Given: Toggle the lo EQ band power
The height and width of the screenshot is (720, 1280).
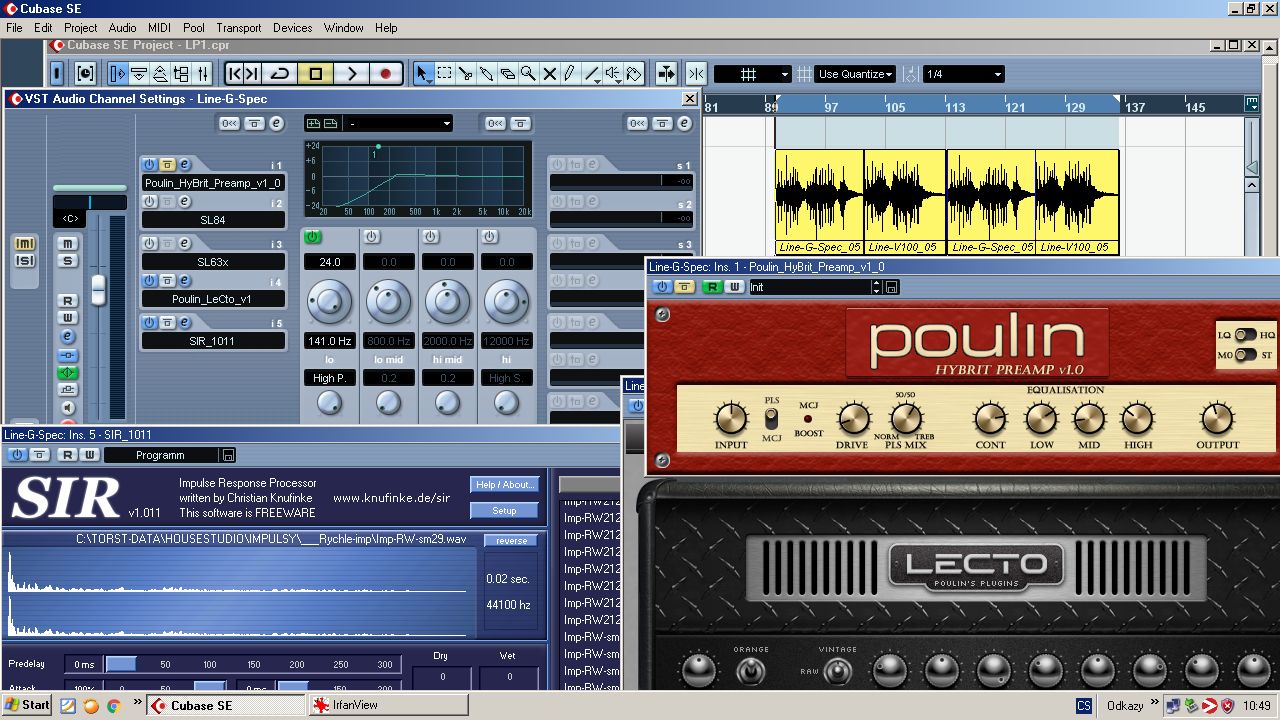Looking at the screenshot, I should pyautogui.click(x=312, y=237).
